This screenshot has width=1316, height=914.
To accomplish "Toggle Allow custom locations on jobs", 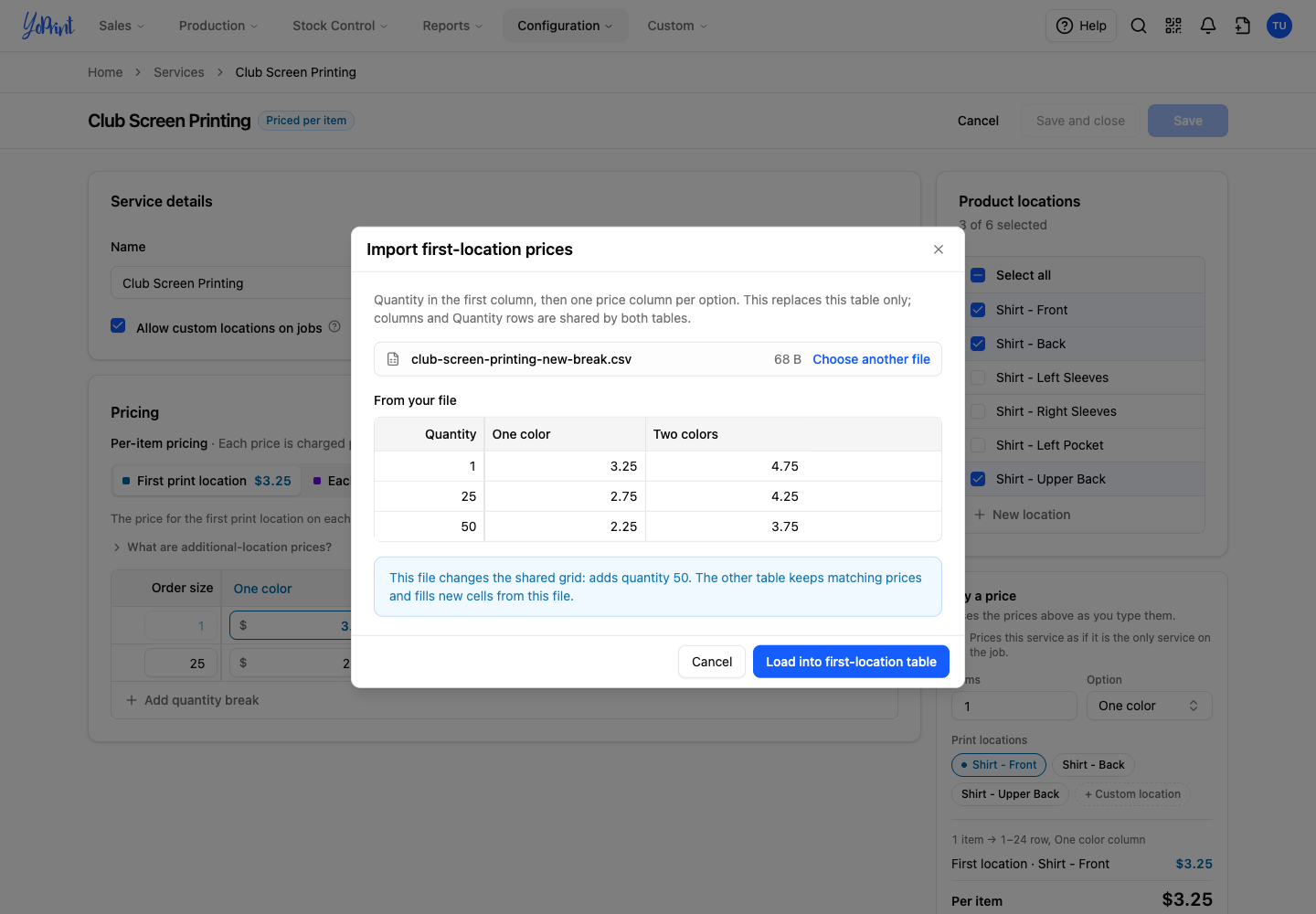I will (x=118, y=325).
